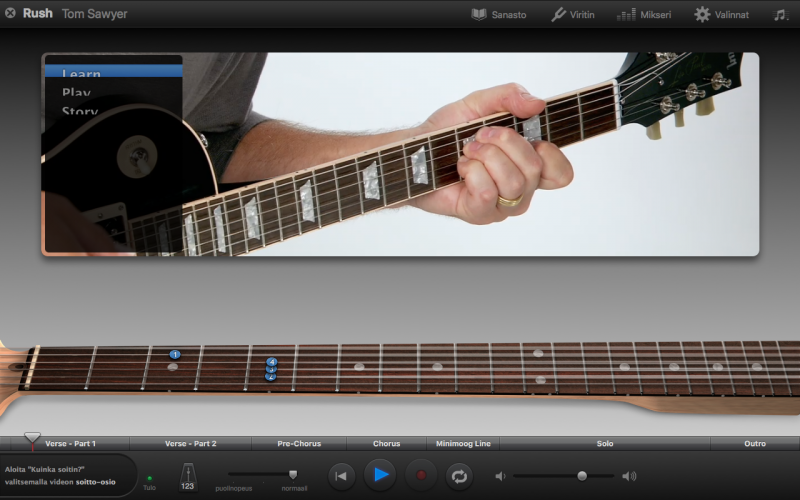Open the Viritin tuner

pyautogui.click(x=559, y=14)
